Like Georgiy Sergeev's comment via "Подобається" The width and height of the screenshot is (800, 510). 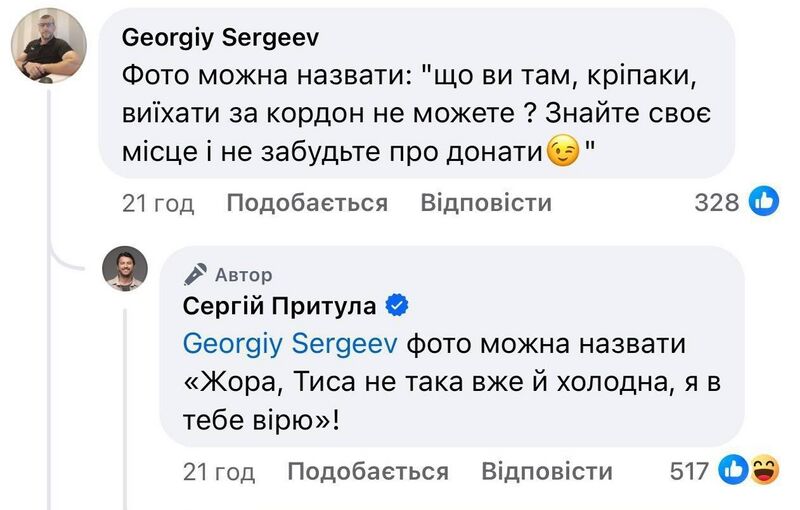[x=307, y=203]
